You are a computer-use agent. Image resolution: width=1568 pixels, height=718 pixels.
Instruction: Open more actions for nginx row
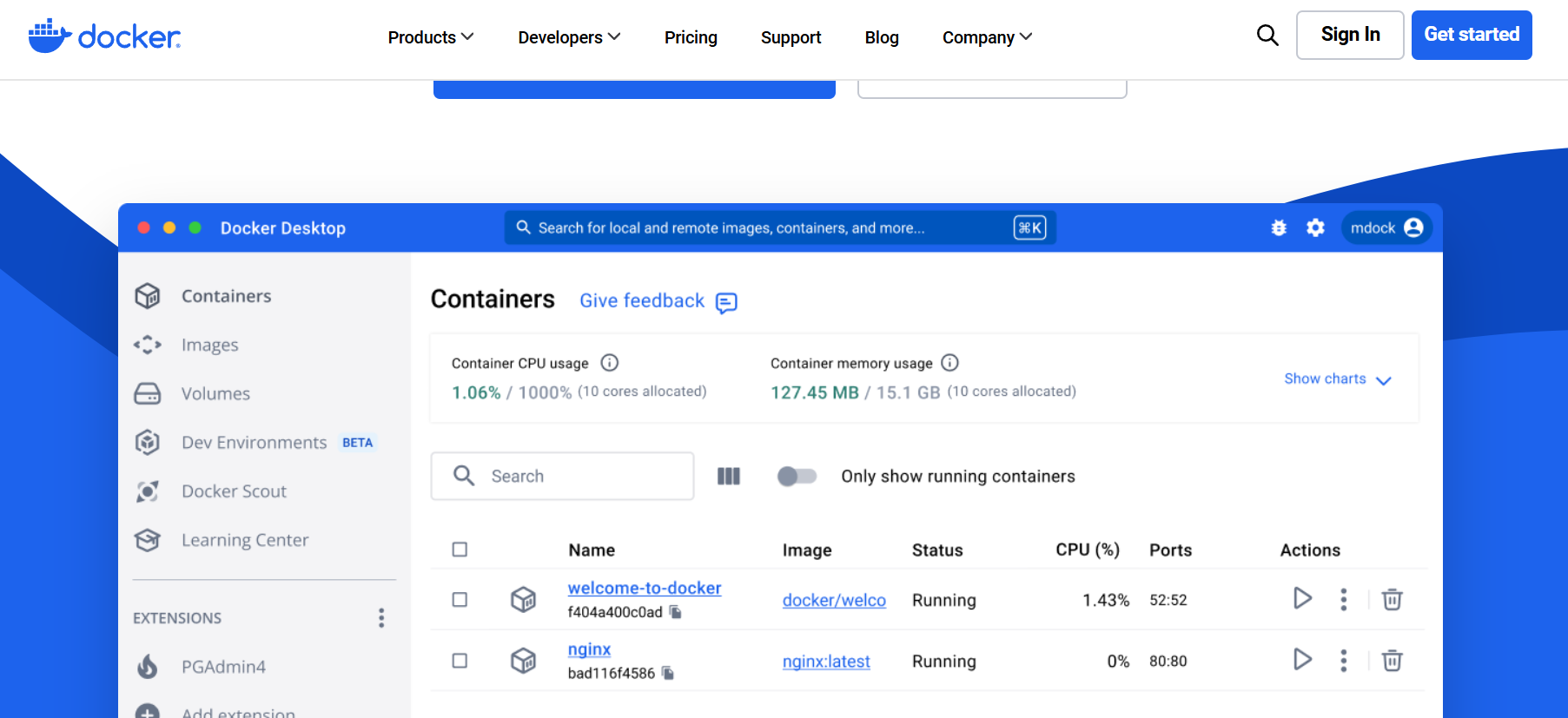[x=1344, y=661]
